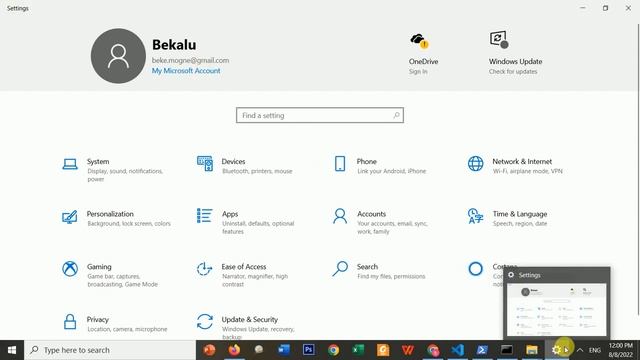This screenshot has width=640, height=360.
Task: Click the Windows Update icon
Action: 499,40
